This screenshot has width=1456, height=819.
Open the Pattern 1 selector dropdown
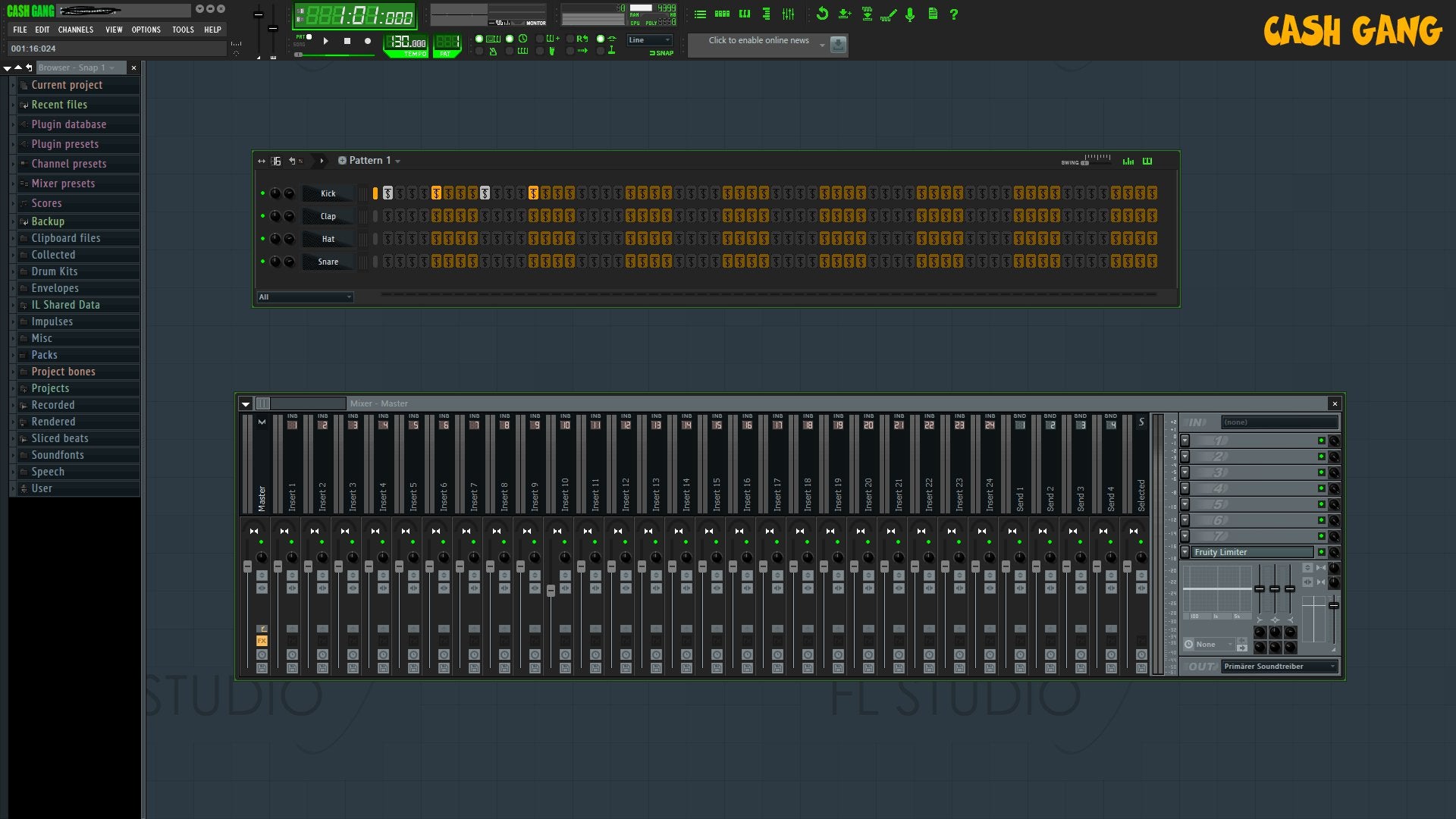pos(369,161)
